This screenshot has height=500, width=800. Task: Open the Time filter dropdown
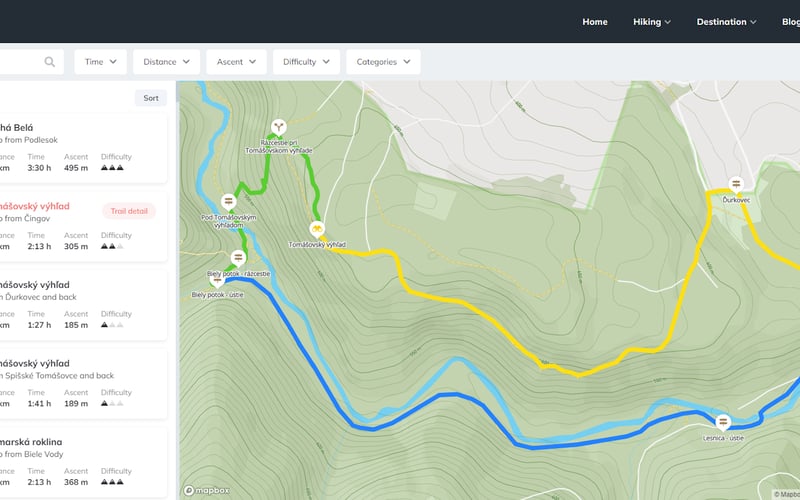(x=101, y=62)
